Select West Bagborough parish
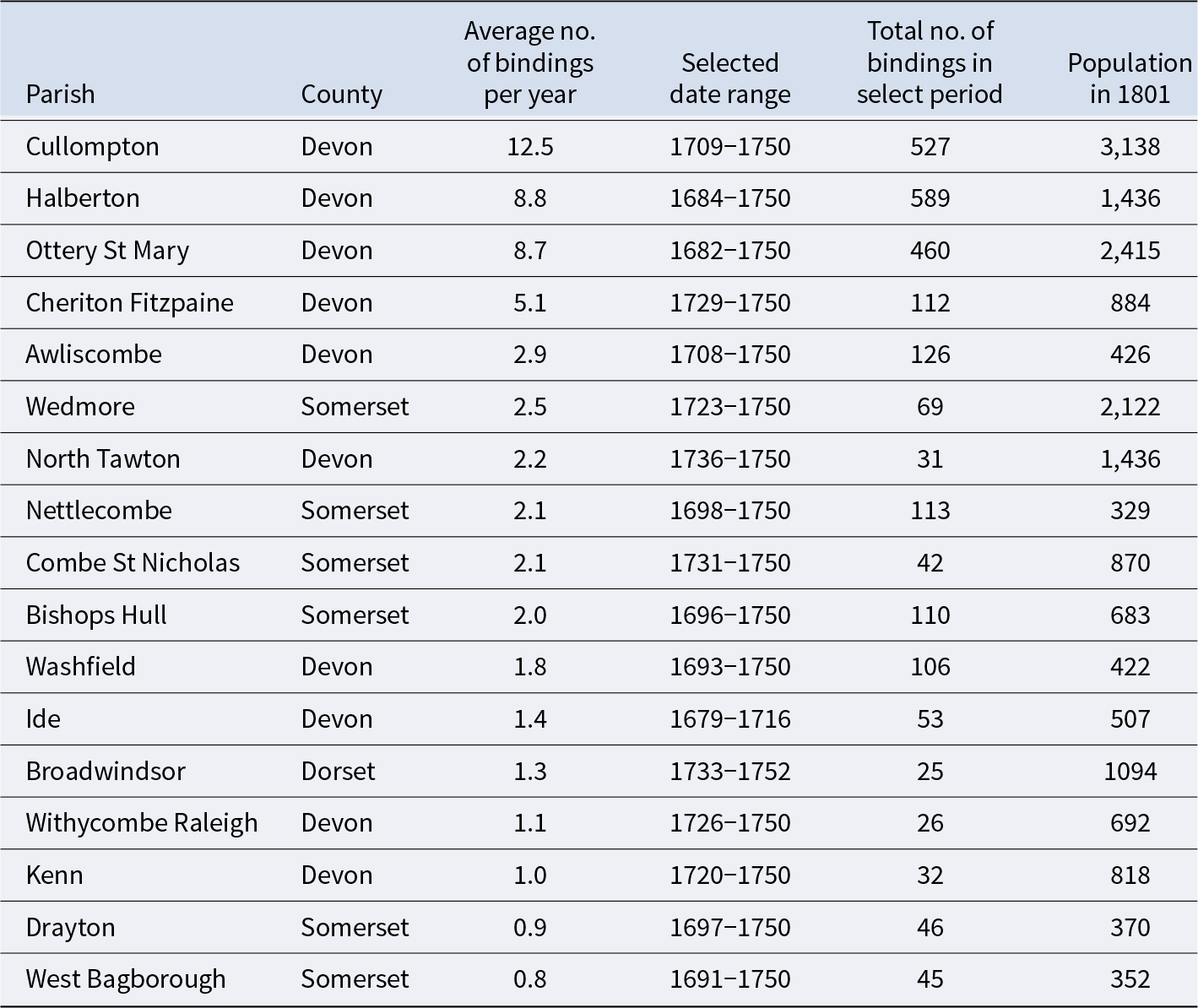 pos(126,979)
